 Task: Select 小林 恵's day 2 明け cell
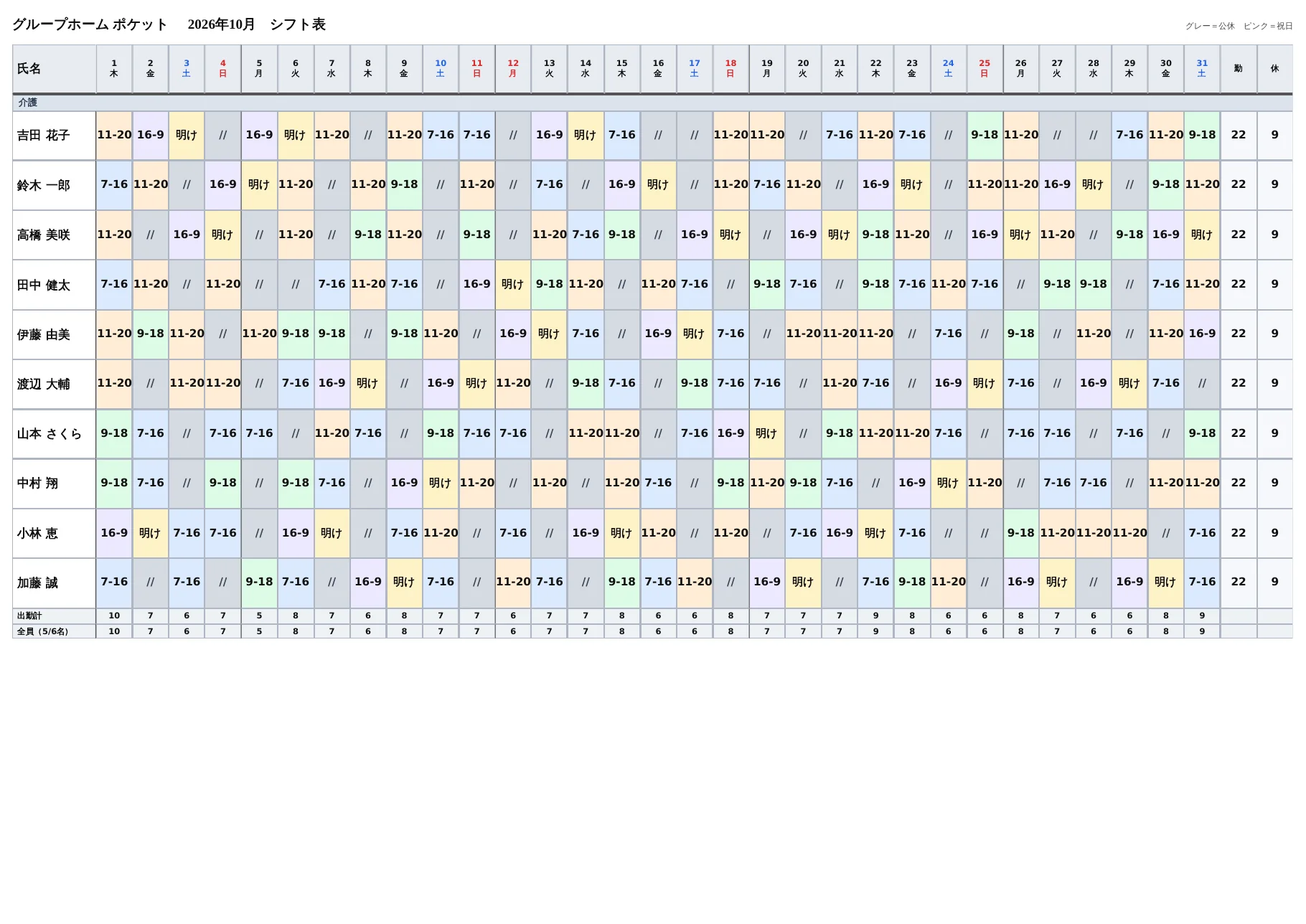click(151, 533)
